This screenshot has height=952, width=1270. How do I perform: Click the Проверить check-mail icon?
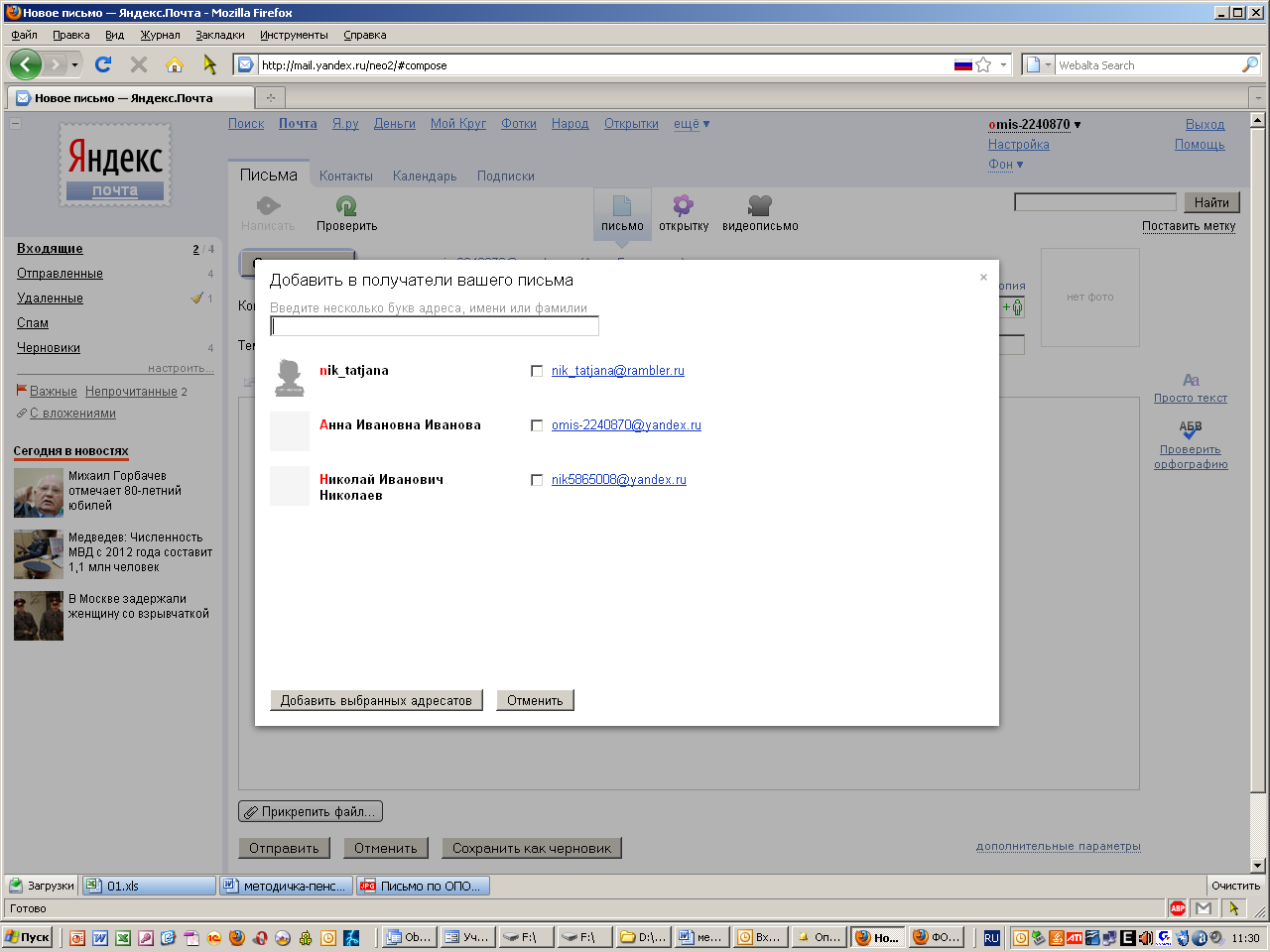pos(346,206)
